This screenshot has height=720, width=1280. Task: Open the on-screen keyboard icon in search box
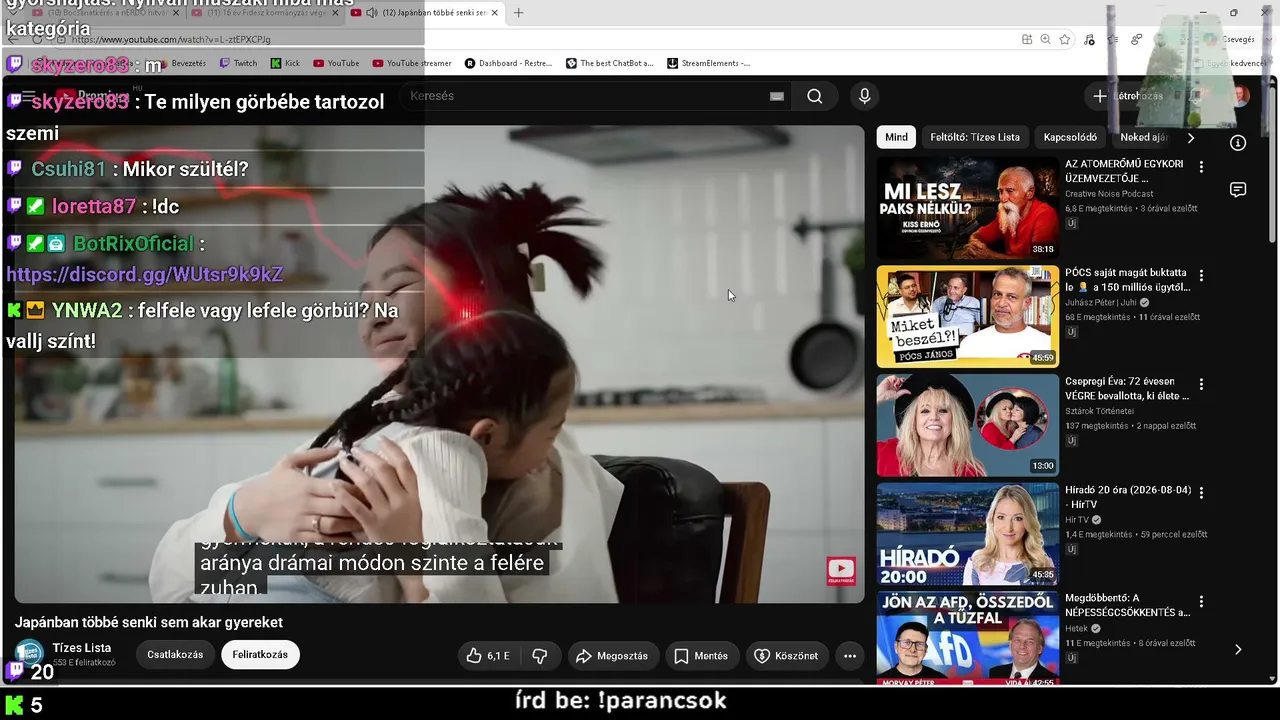(x=777, y=96)
